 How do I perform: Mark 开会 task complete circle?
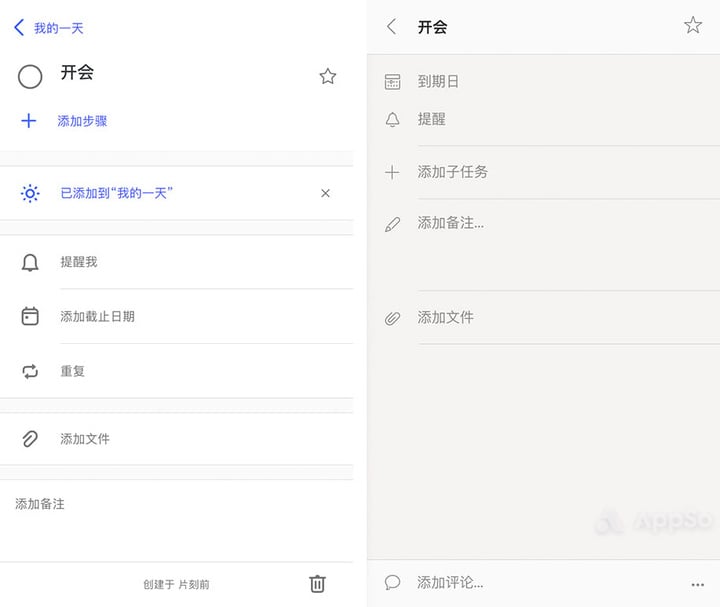[x=30, y=77]
